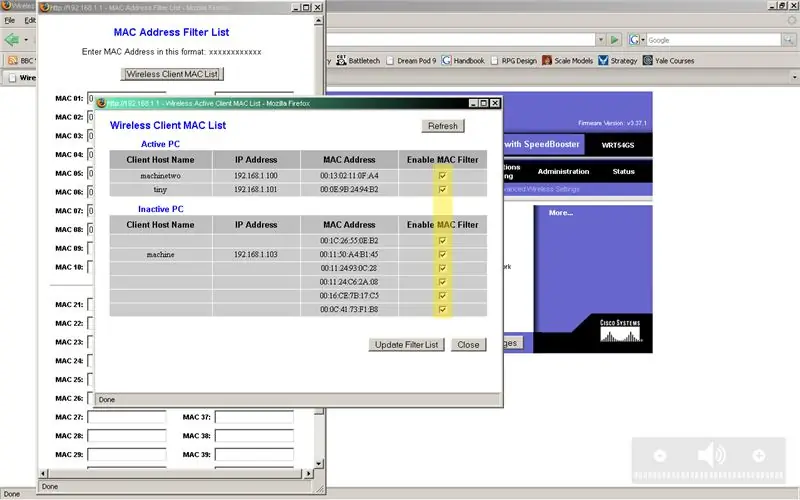Click the IP address 192.168.1.103

pos(256,254)
